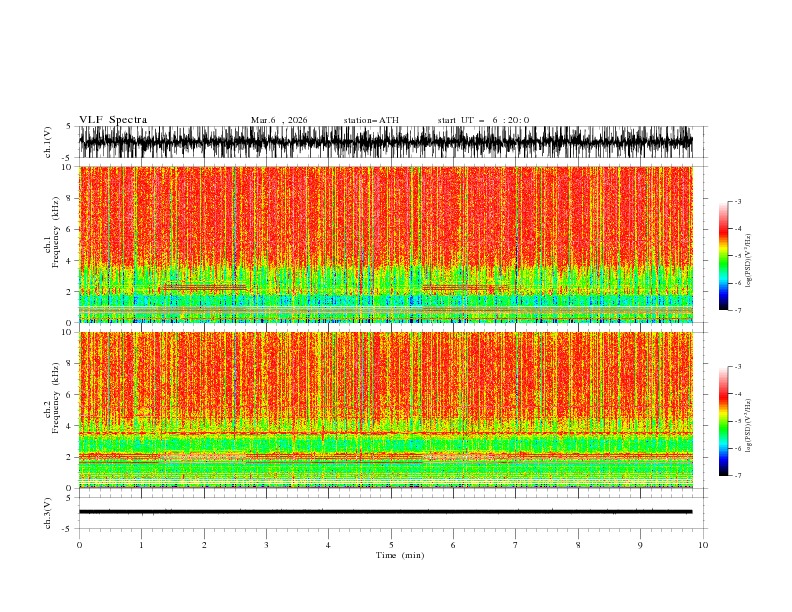Click the 'Time (min)' axis label

point(400,555)
